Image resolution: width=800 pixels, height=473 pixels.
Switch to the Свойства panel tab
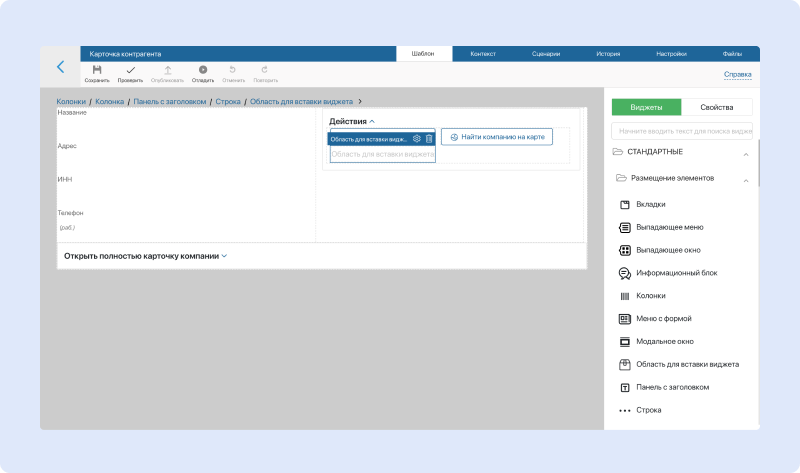717,108
